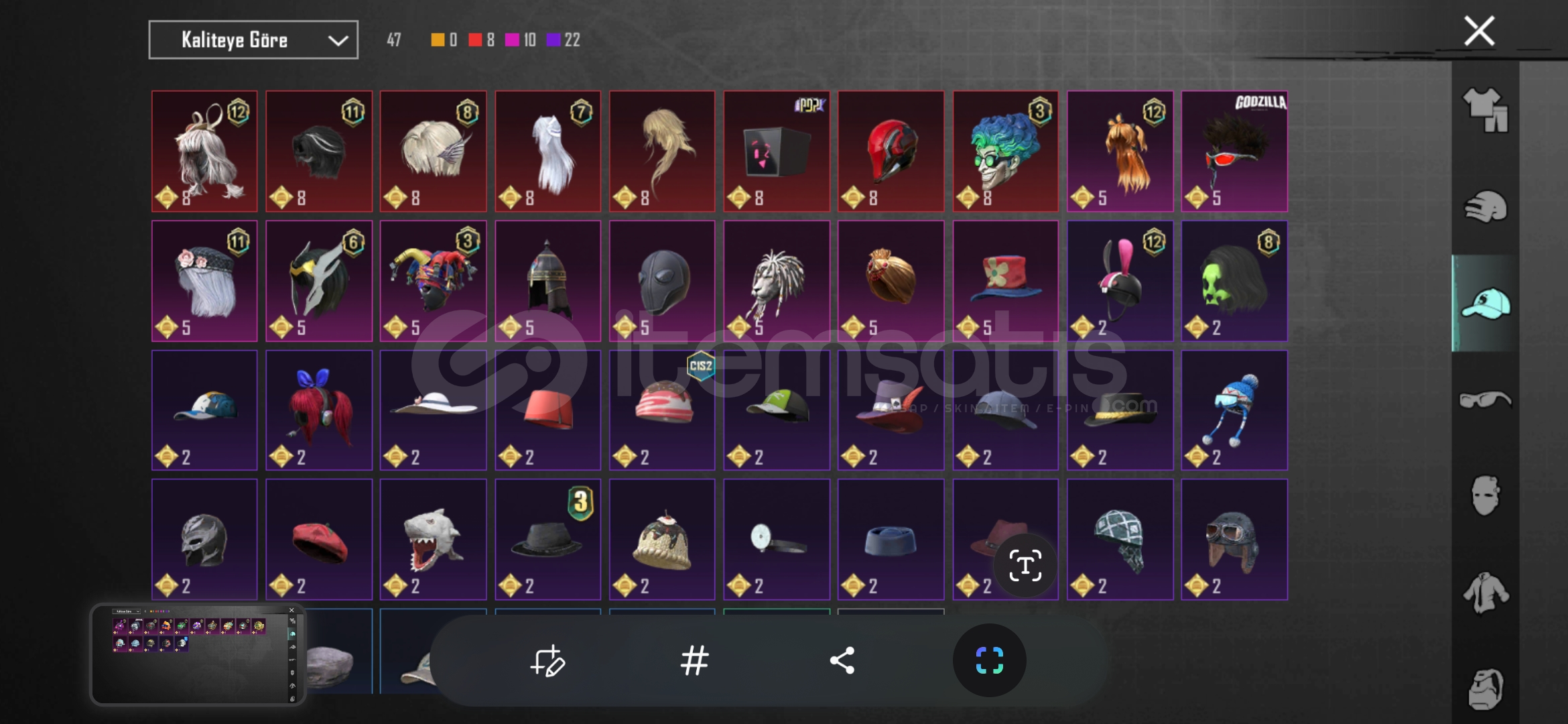
Task: Open the outfits category with shirt icon
Action: [1485, 109]
